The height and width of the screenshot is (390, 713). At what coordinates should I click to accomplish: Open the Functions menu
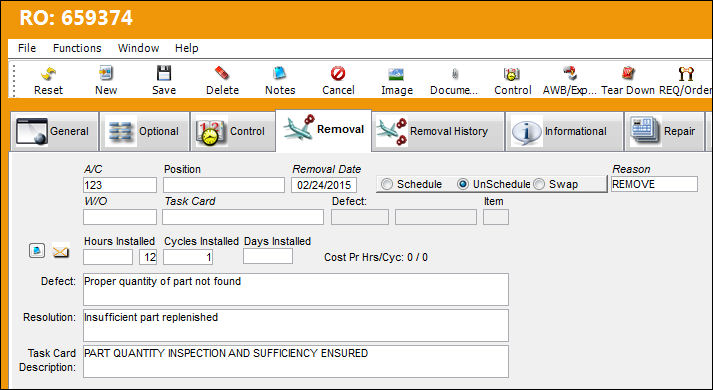77,48
